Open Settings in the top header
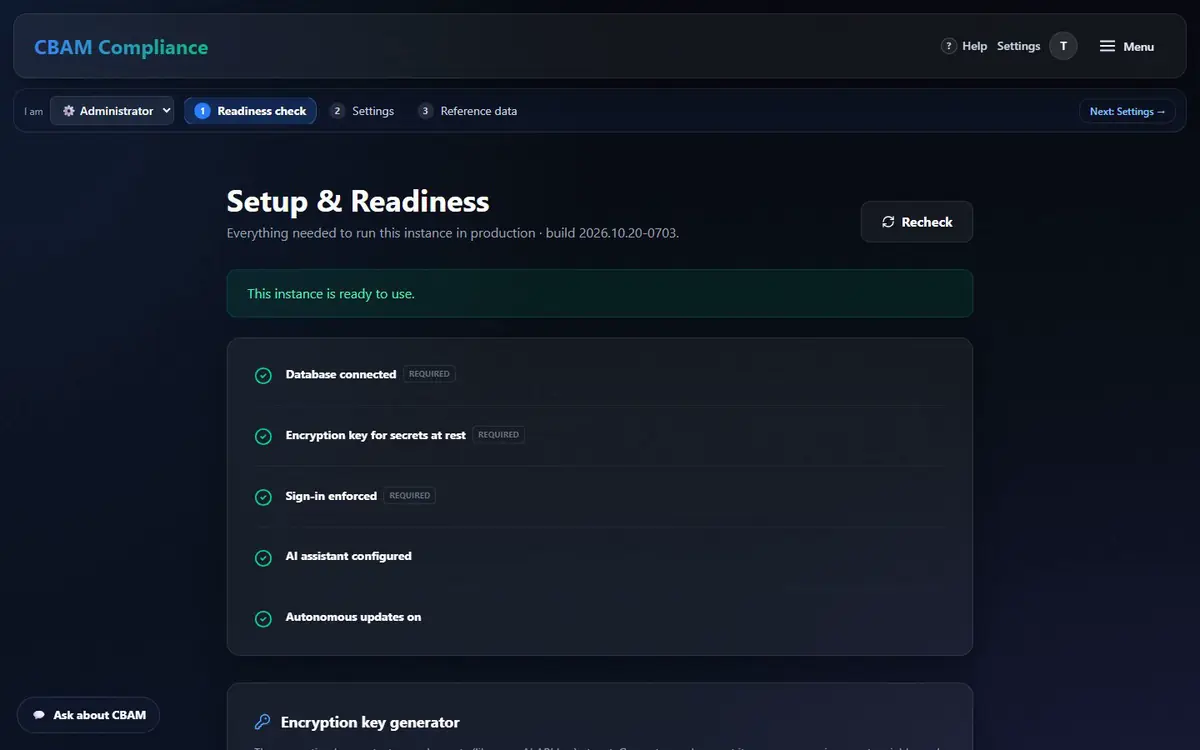Viewport: 1200px width, 750px height. [1018, 46]
